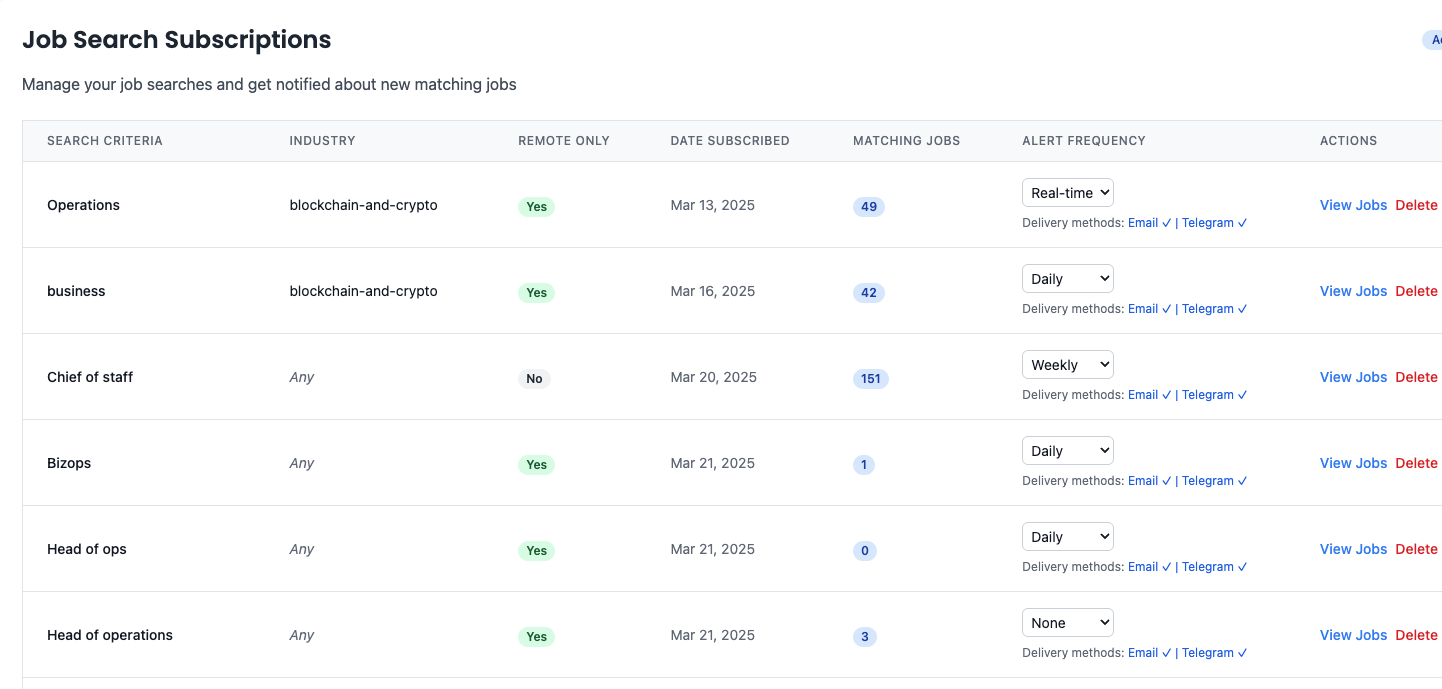Click the Date Subscribed column header

click(x=730, y=141)
